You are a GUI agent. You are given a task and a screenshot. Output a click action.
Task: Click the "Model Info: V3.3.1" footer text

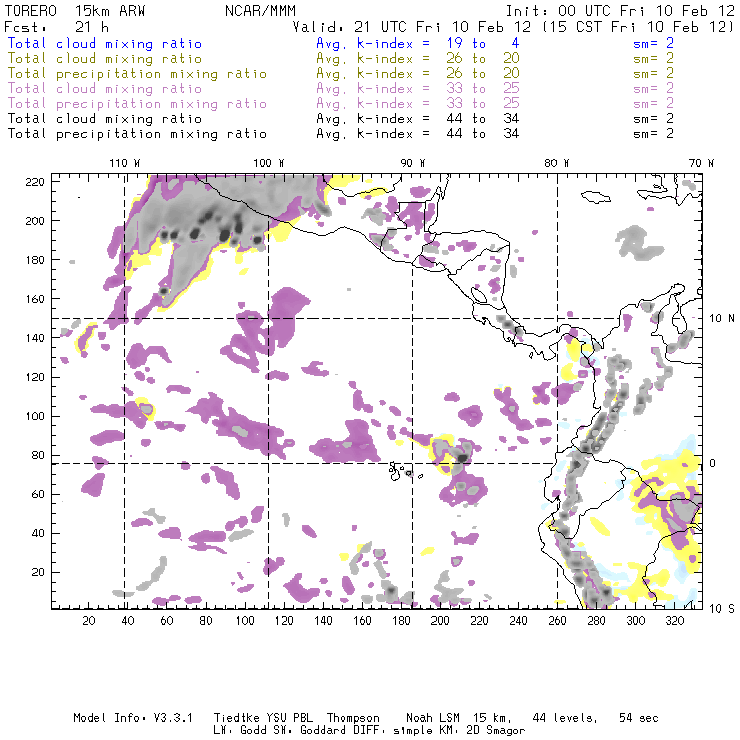click(133, 718)
